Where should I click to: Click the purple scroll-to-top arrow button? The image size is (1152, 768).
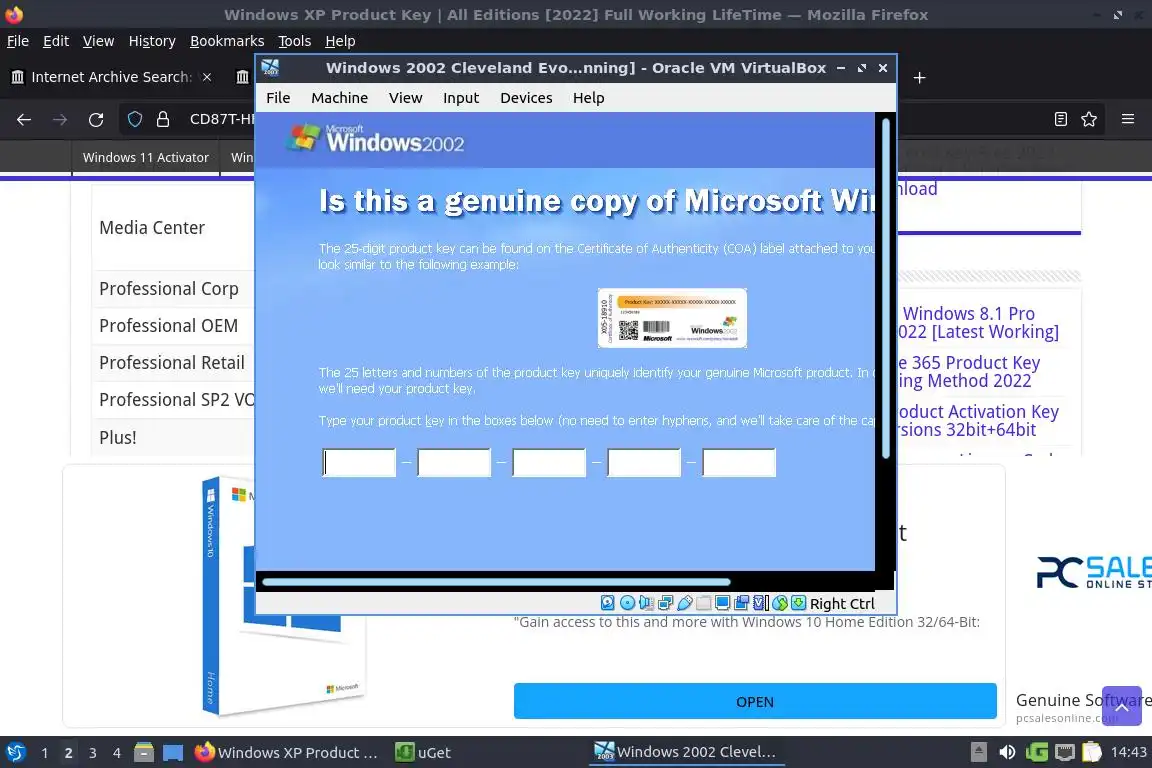[x=1122, y=706]
